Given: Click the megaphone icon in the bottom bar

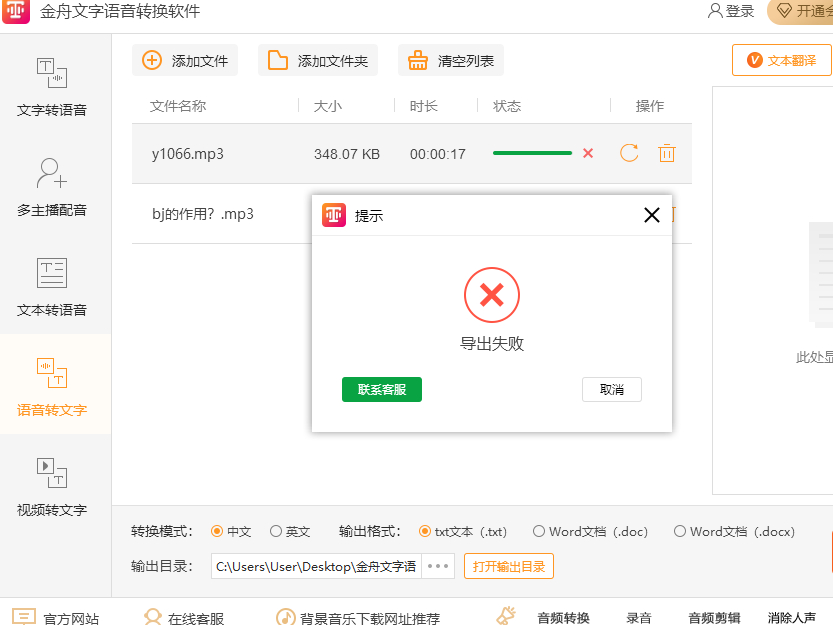Looking at the screenshot, I should 506,615.
